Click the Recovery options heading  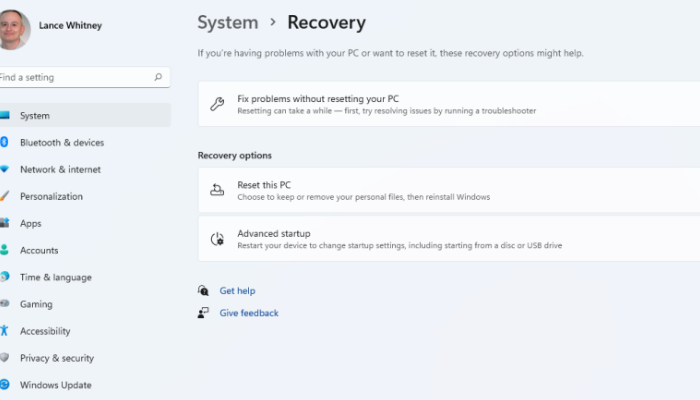[x=234, y=155]
